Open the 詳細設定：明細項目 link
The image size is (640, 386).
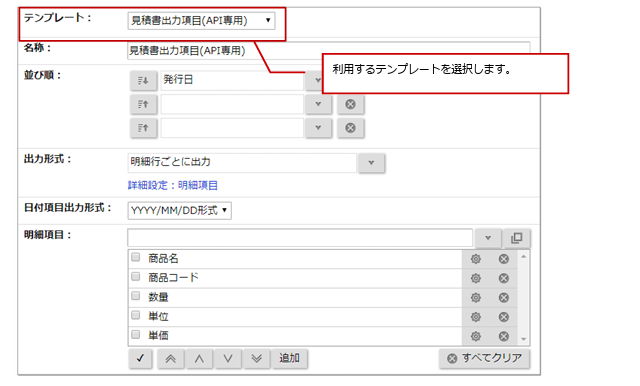(173, 185)
